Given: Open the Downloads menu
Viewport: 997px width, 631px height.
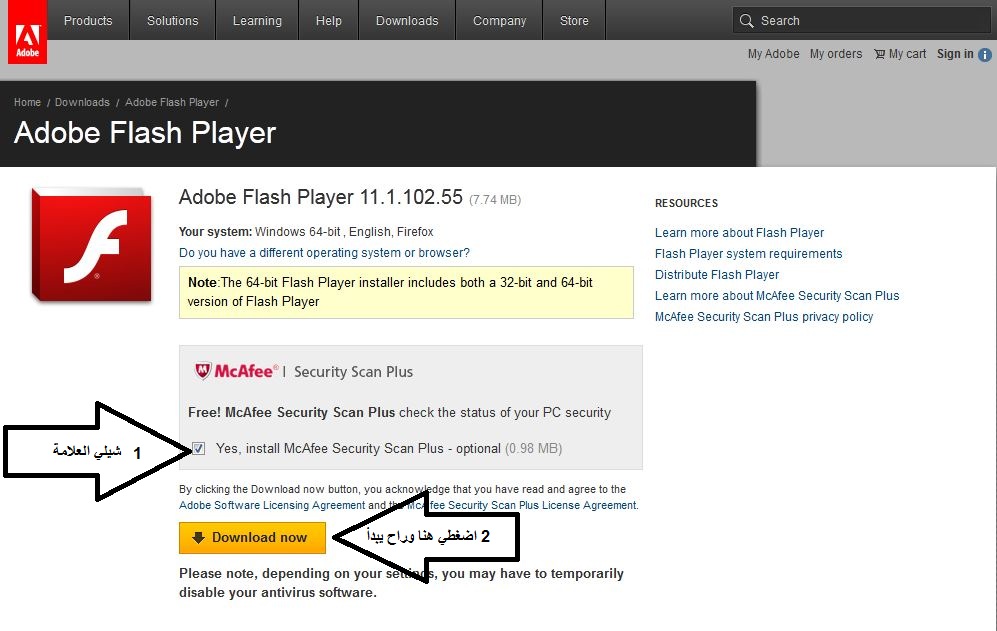Looking at the screenshot, I should pos(407,20).
